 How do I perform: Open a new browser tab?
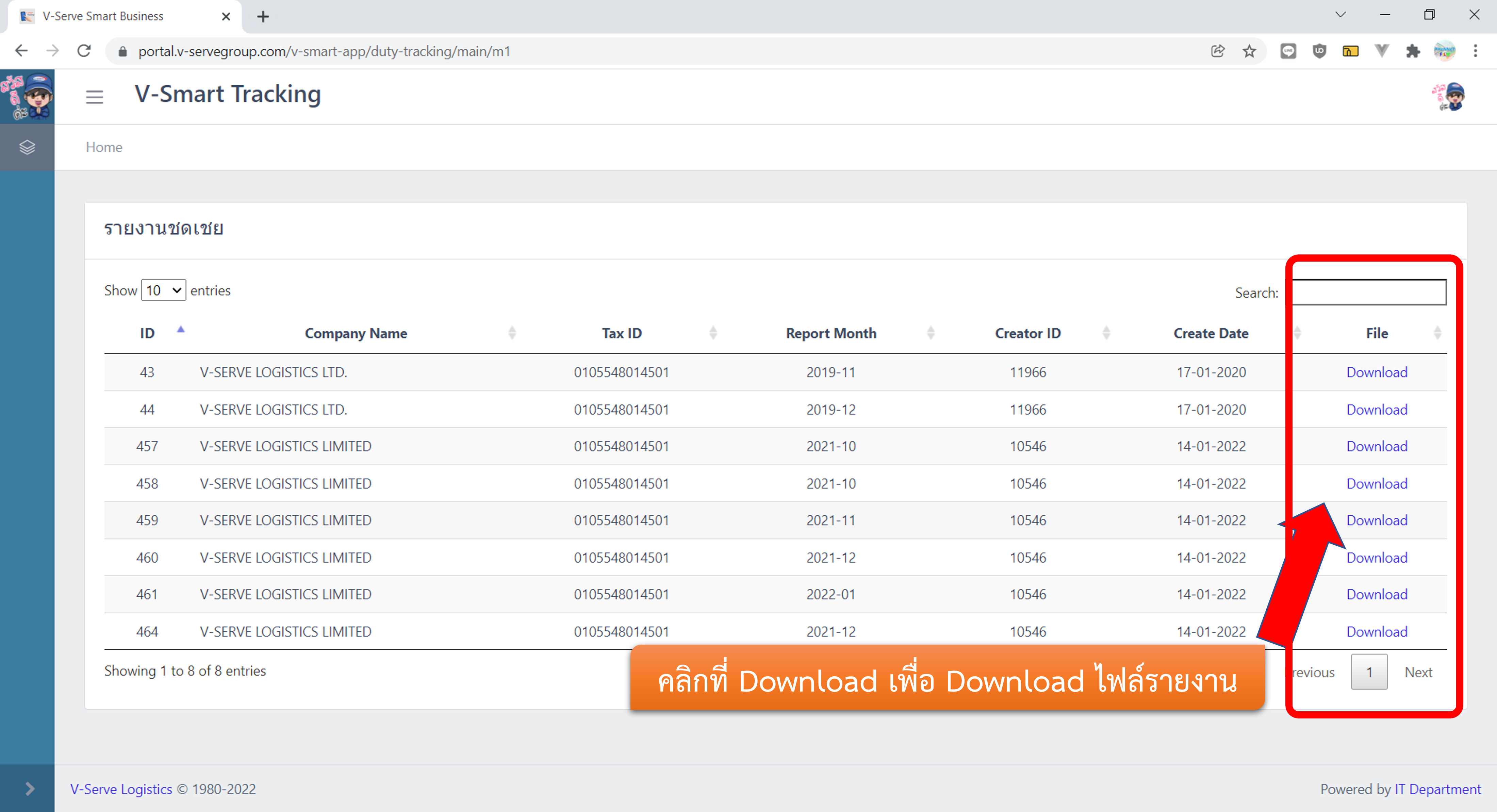(x=263, y=16)
